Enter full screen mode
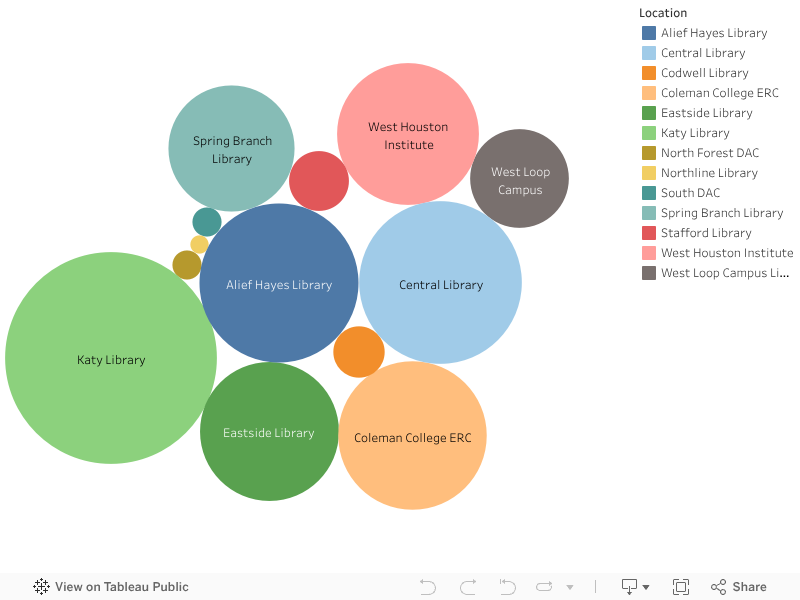800x600 pixels. point(681,587)
